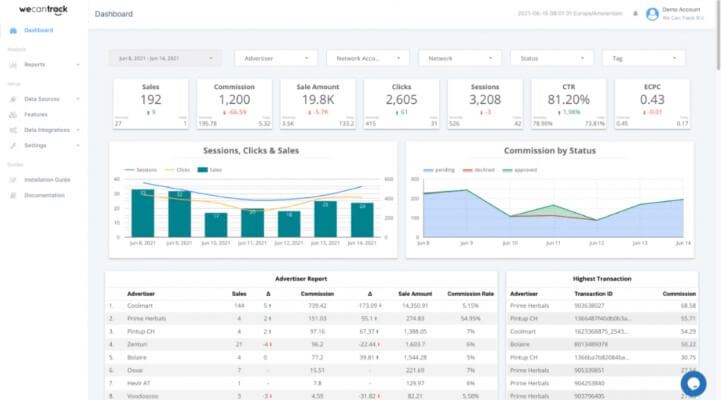Click the Dashboard home icon in sidebar
This screenshot has height=400, width=721.
click(13, 31)
